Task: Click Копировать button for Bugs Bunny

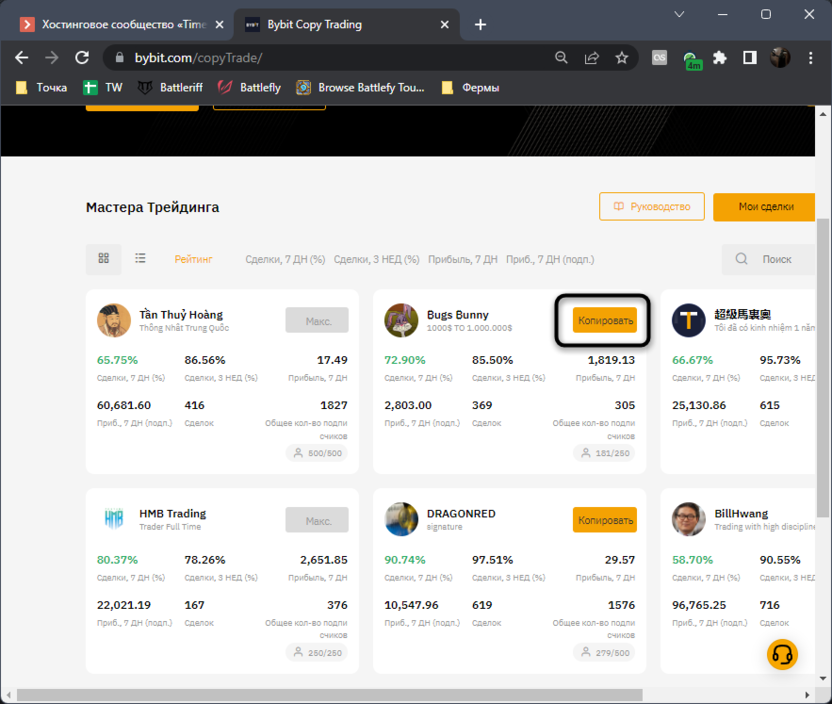Action: pos(604,320)
